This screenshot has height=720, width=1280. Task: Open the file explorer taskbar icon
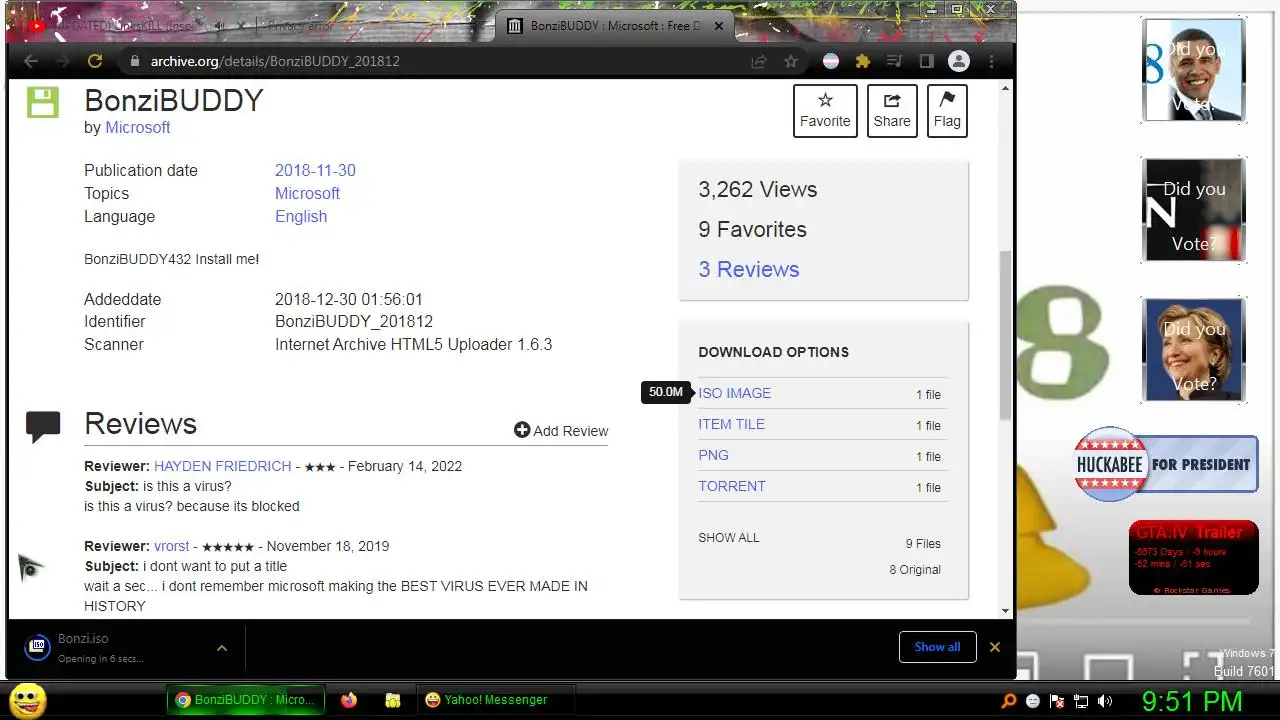[x=393, y=700]
